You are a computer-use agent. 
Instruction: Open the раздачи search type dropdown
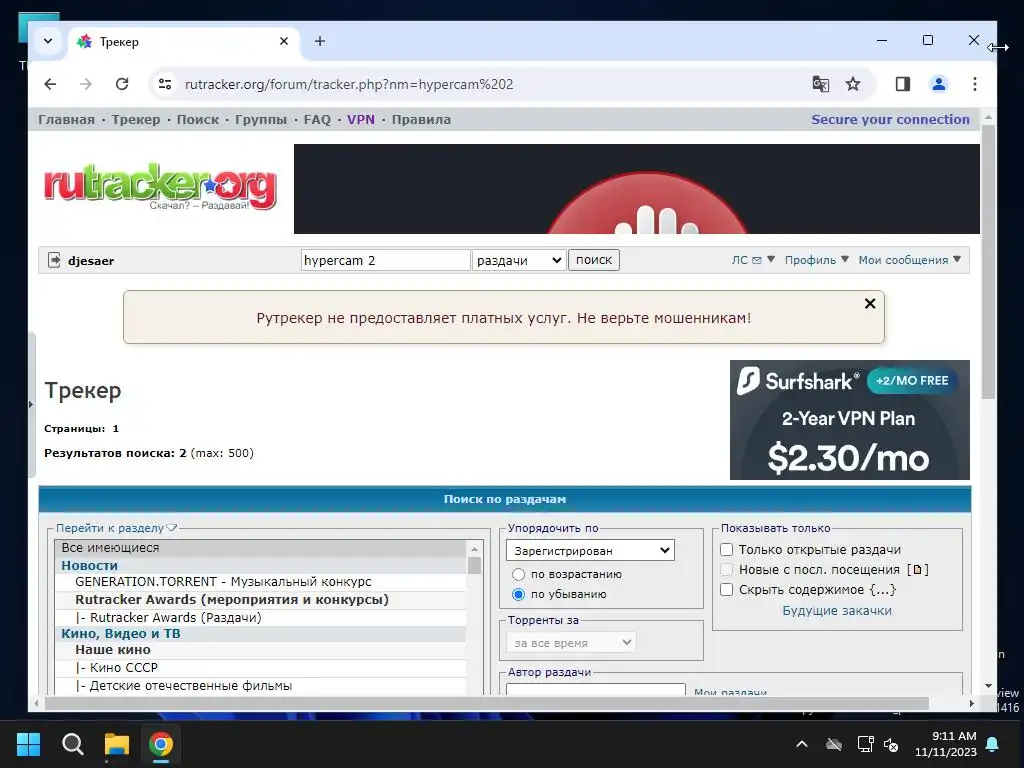point(519,260)
